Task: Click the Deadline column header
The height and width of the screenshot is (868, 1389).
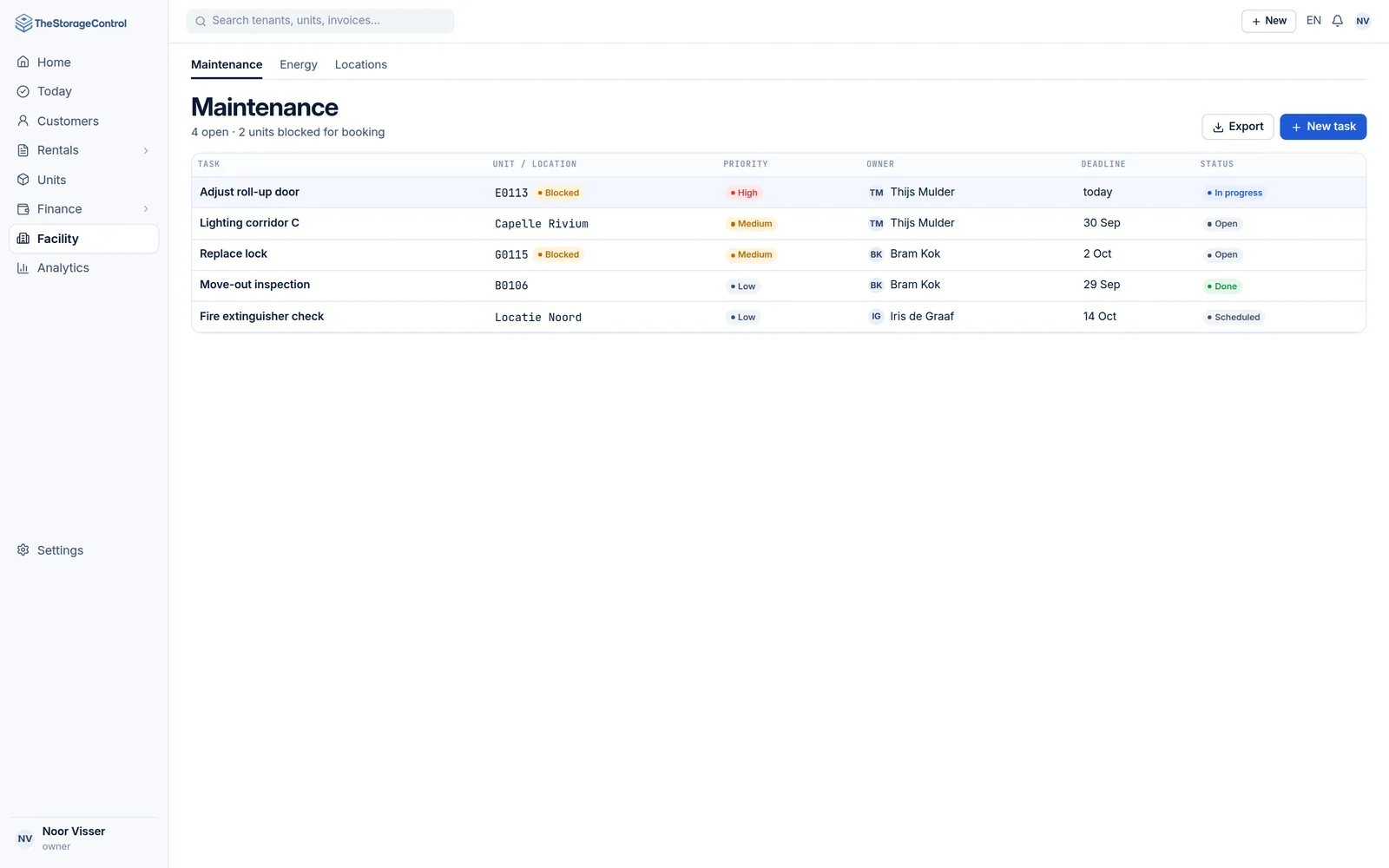Action: 1103,164
